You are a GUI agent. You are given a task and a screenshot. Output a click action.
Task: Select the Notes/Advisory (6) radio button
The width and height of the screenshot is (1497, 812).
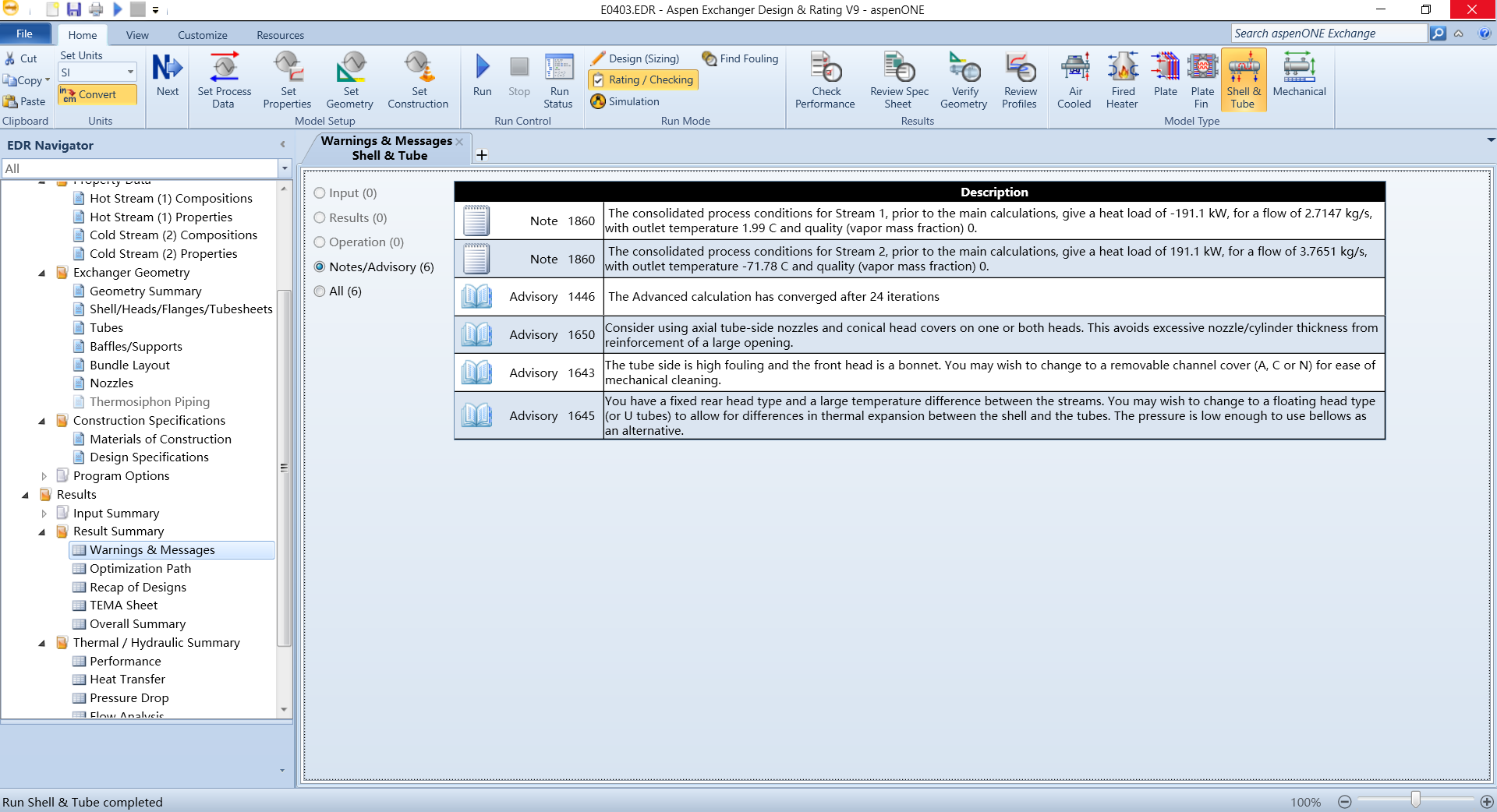pos(320,267)
